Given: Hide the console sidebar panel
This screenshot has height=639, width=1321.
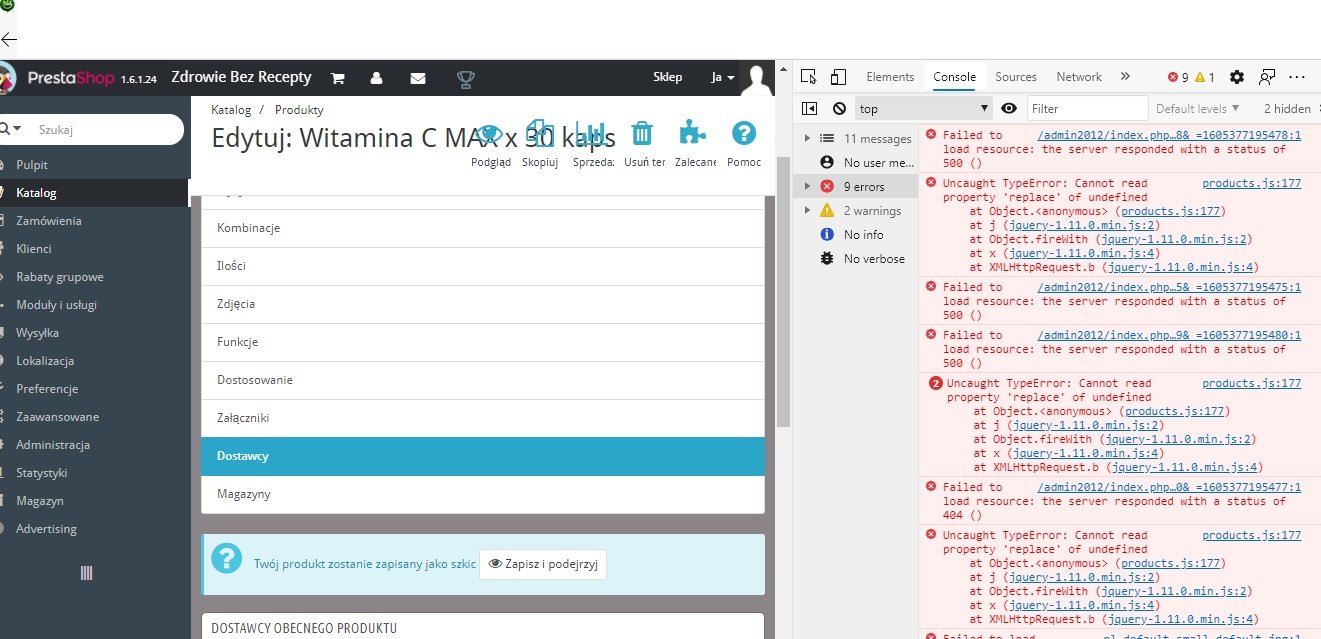Looking at the screenshot, I should pos(809,109).
